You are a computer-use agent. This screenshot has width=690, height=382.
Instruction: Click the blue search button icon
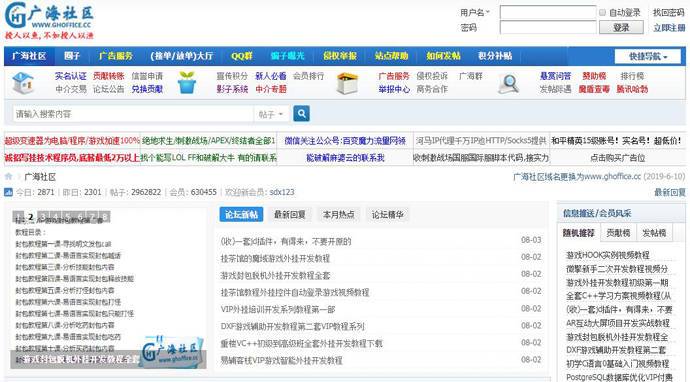301,114
